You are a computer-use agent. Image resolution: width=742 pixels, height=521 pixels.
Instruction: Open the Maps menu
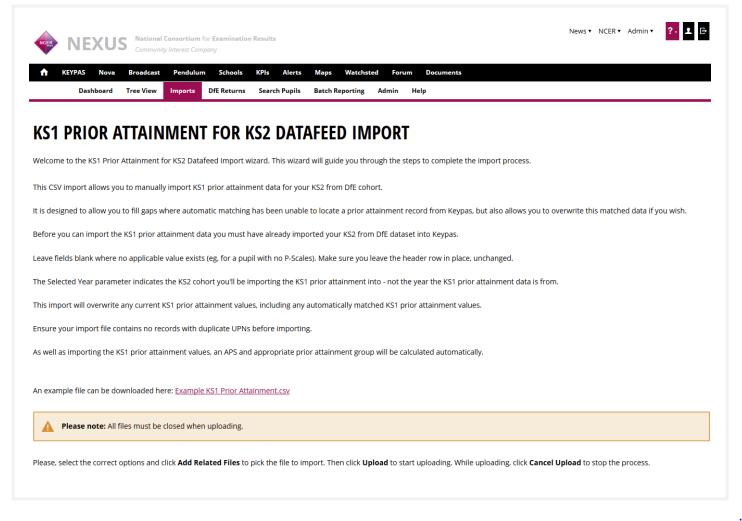point(323,72)
